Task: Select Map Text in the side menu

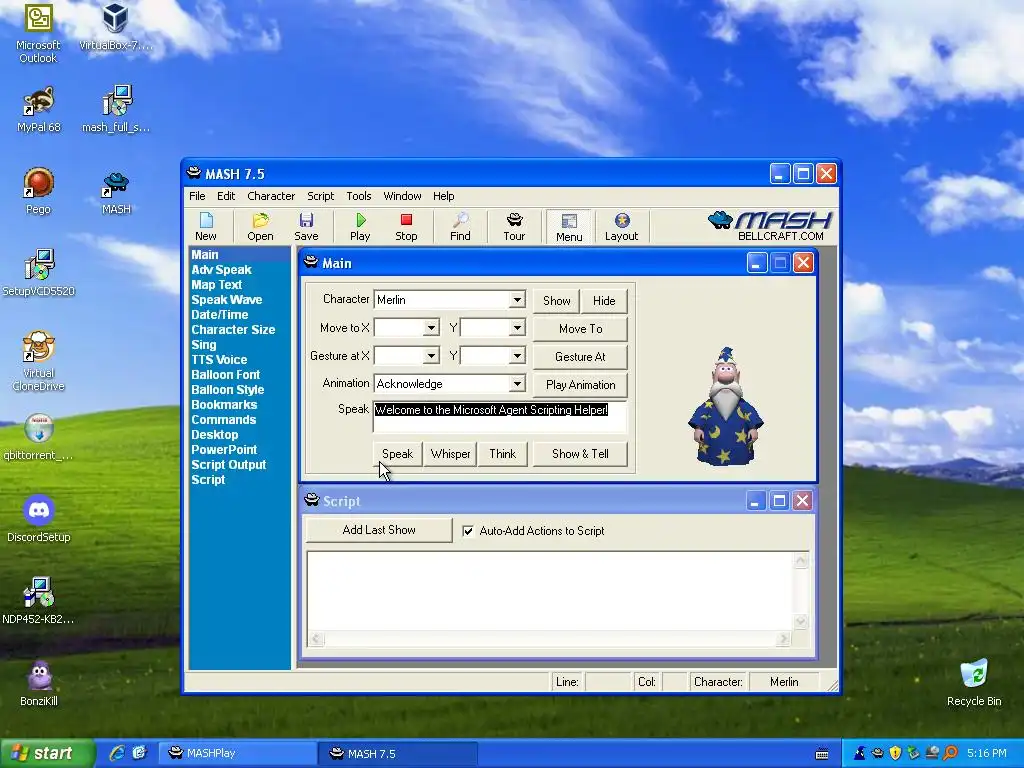Action: (x=217, y=285)
